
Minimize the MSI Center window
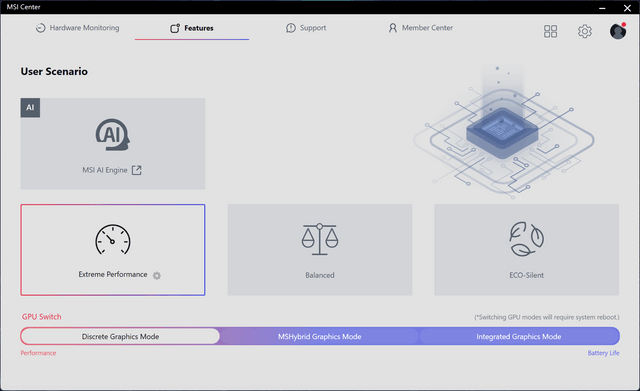(602, 8)
